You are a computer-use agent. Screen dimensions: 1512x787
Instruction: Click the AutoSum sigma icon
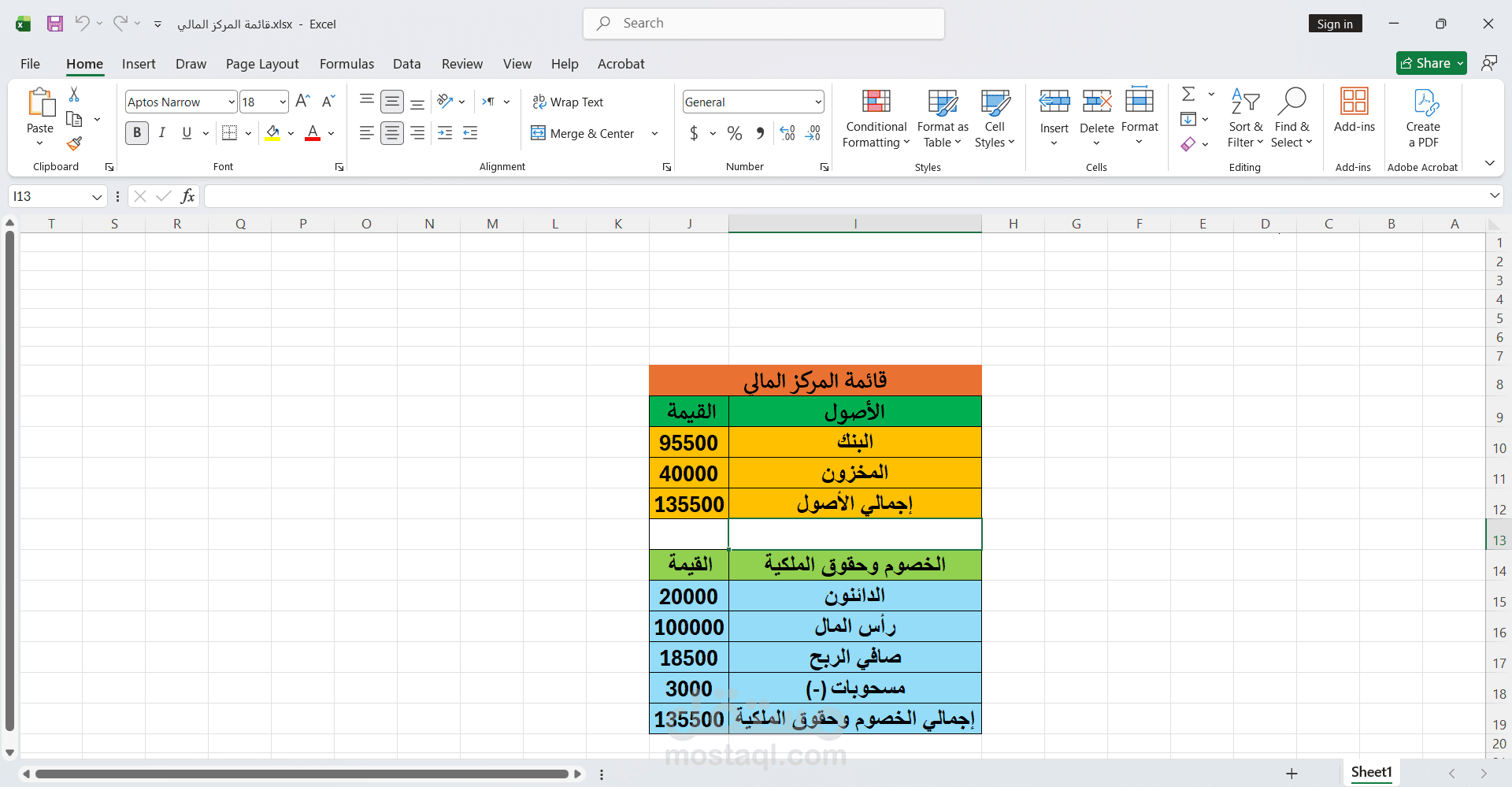1188,94
